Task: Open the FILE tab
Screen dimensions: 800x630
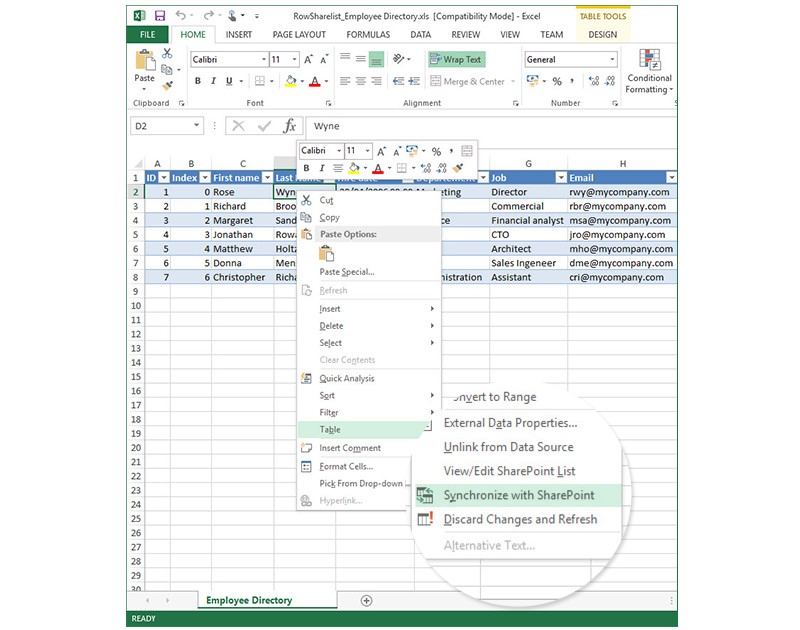Action: tap(147, 34)
